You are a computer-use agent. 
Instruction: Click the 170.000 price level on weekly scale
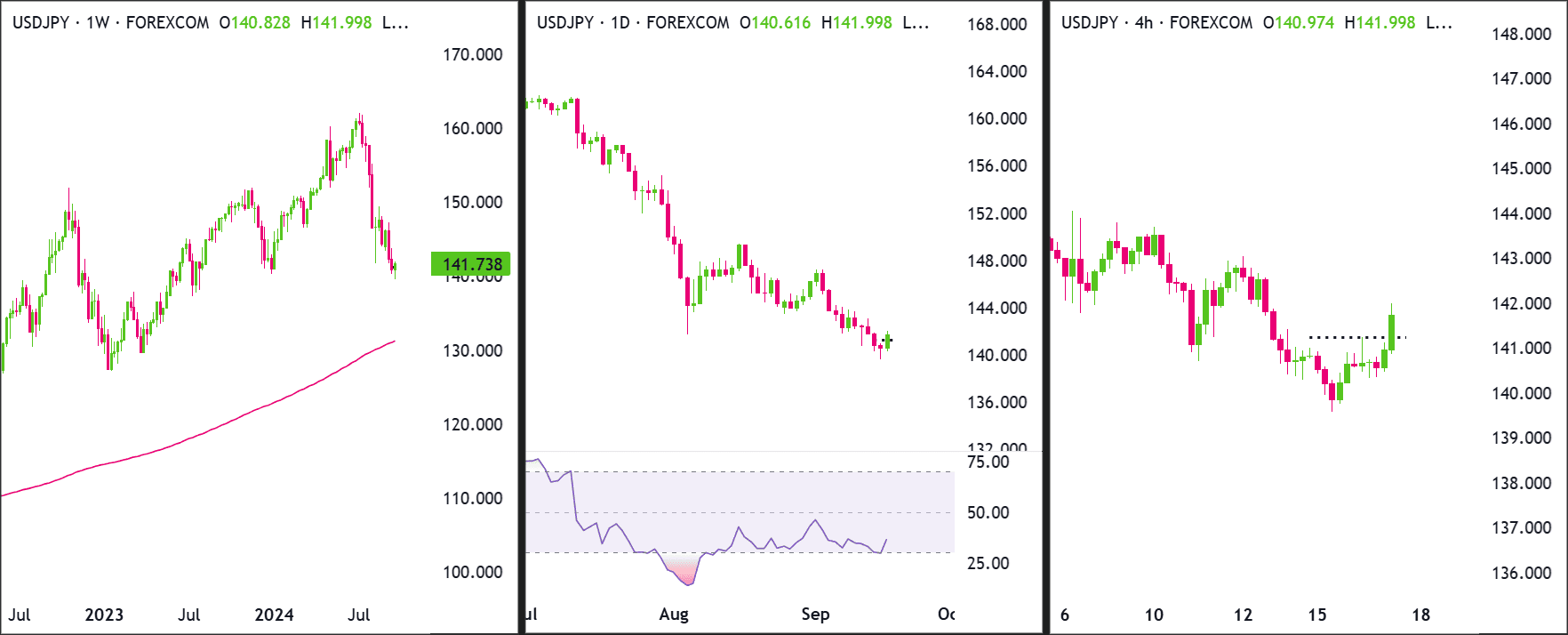click(x=473, y=54)
